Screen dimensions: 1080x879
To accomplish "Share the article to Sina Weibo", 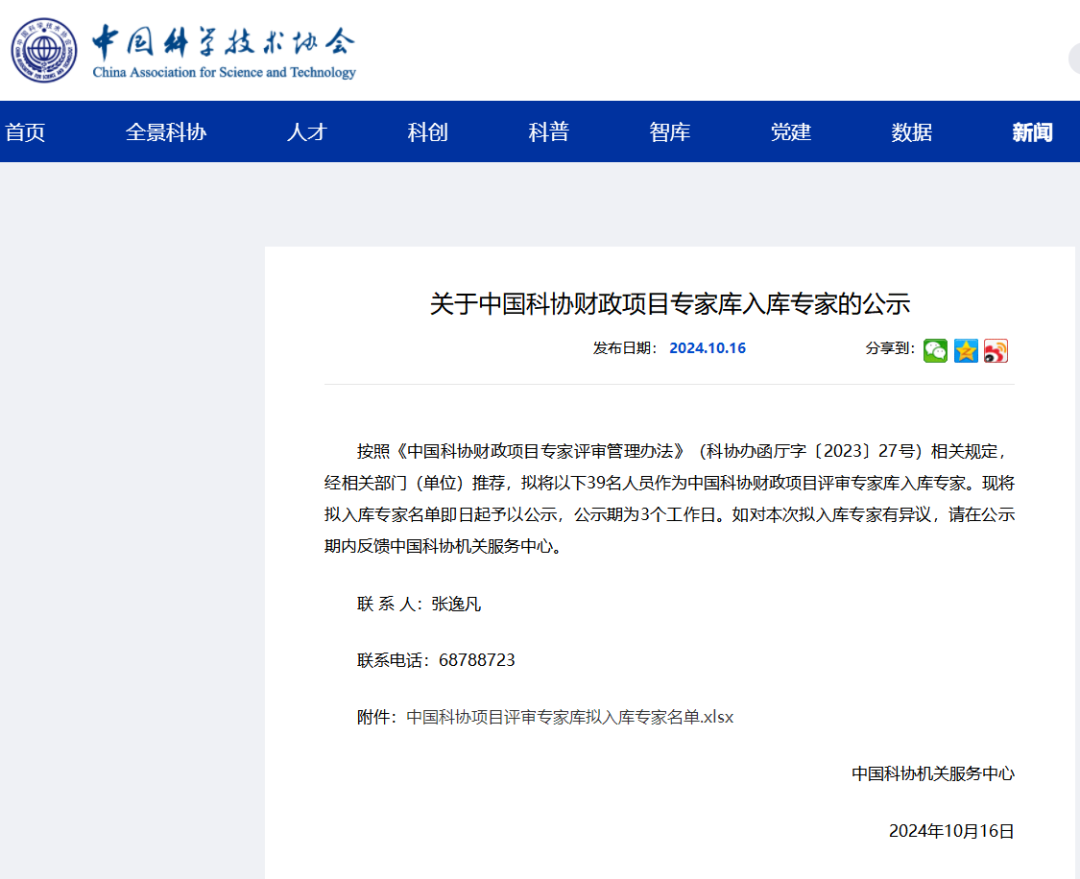I will tap(996, 351).
